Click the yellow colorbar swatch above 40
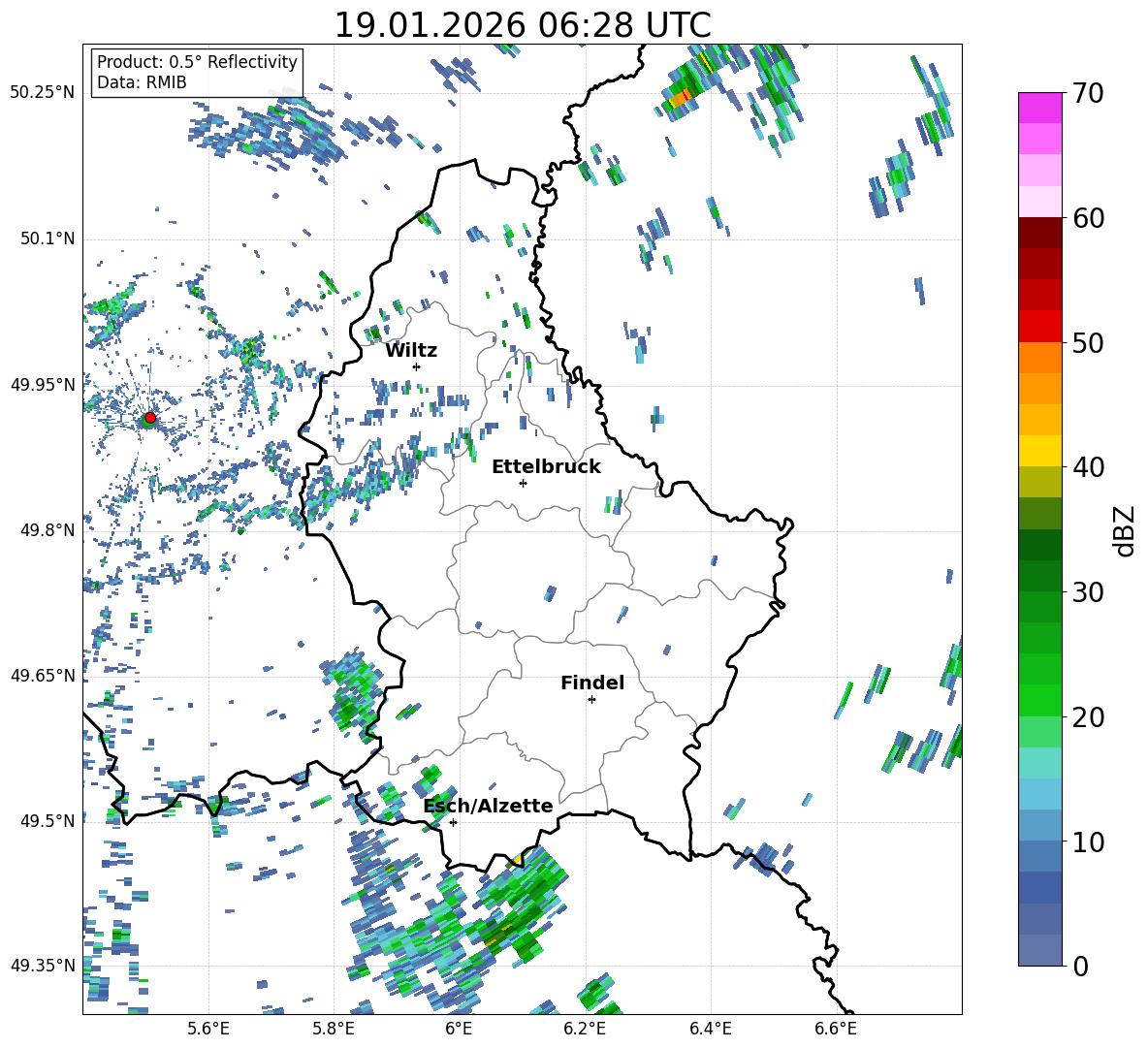This screenshot has width=1148, height=1048. pyautogui.click(x=1039, y=451)
